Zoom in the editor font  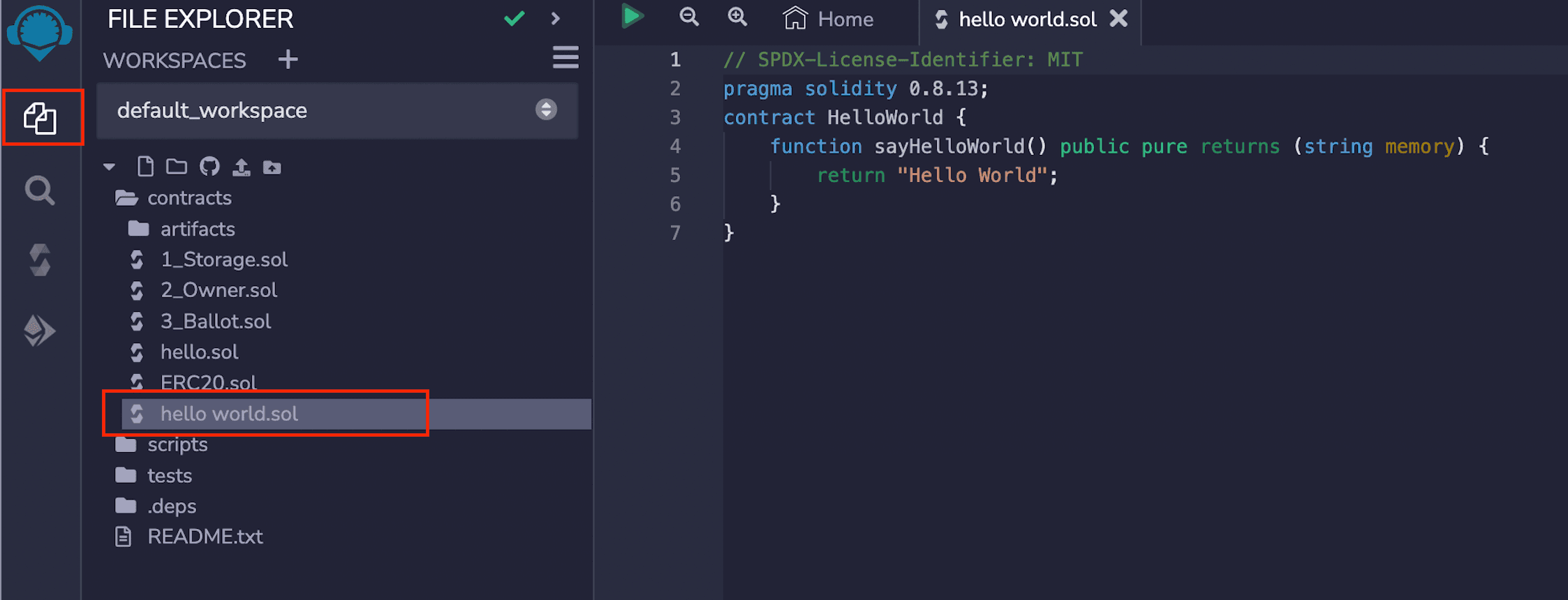(x=737, y=17)
